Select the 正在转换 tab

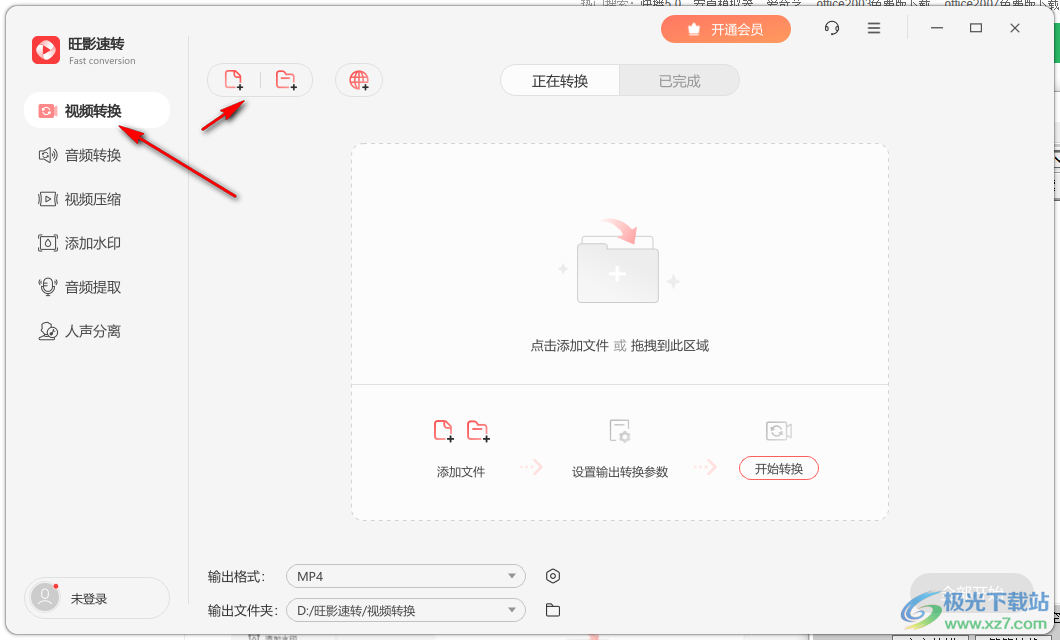tap(560, 80)
